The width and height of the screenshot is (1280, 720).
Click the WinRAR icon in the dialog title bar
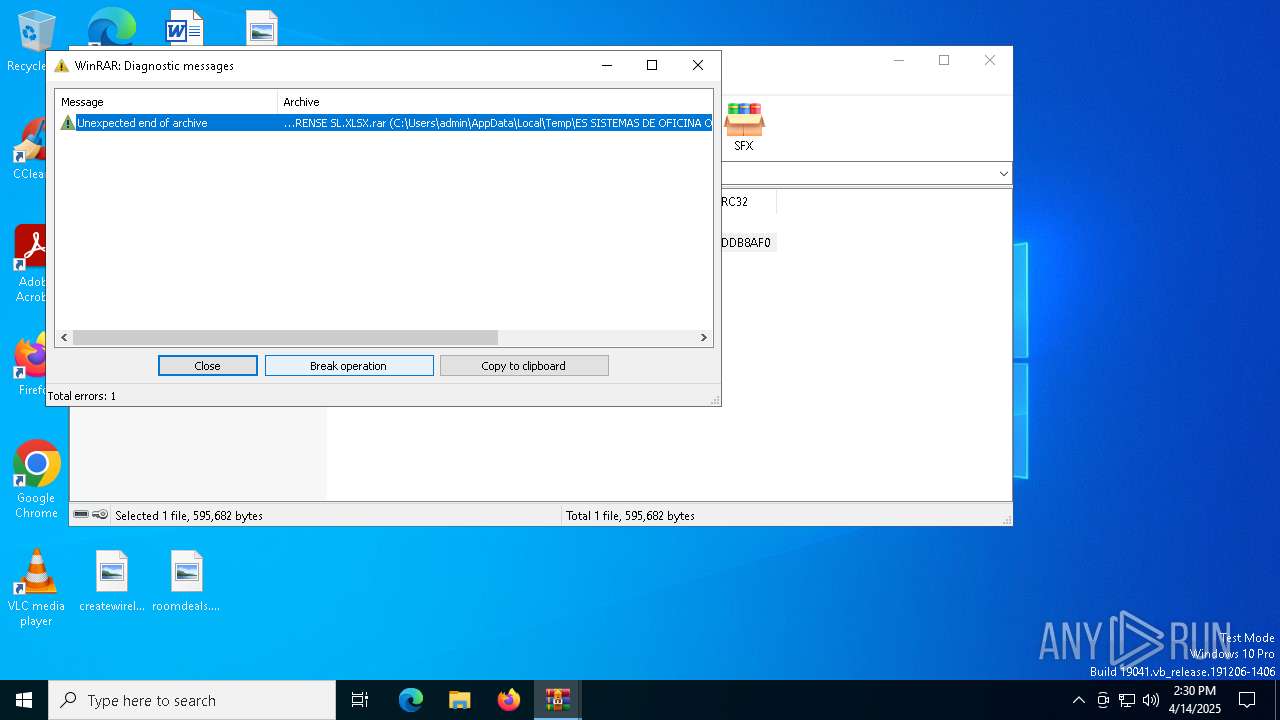tap(62, 66)
